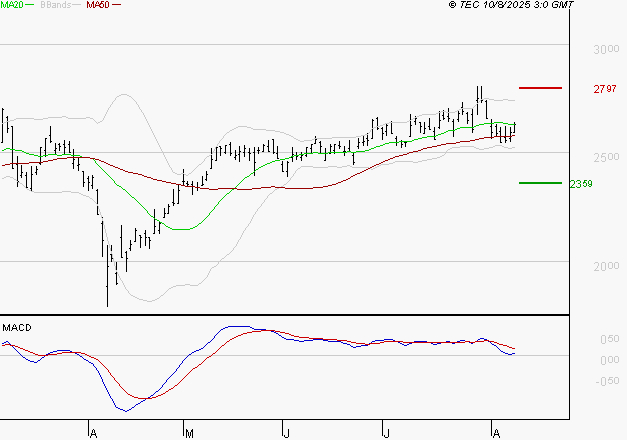Click the MA20 legend label
This screenshot has height=440, width=627.
pyautogui.click(x=13, y=5)
